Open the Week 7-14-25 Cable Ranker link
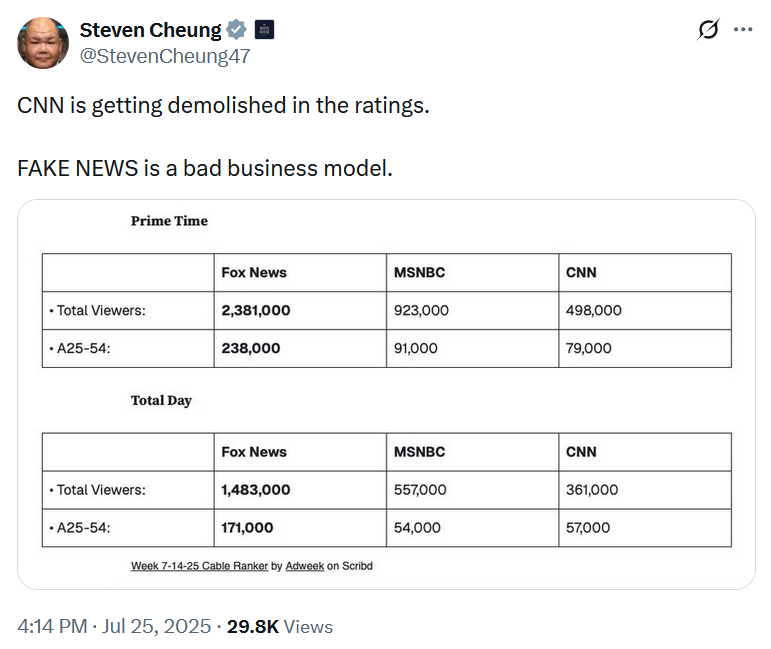Image resolution: width=771 pixels, height=649 pixels. pos(199,566)
